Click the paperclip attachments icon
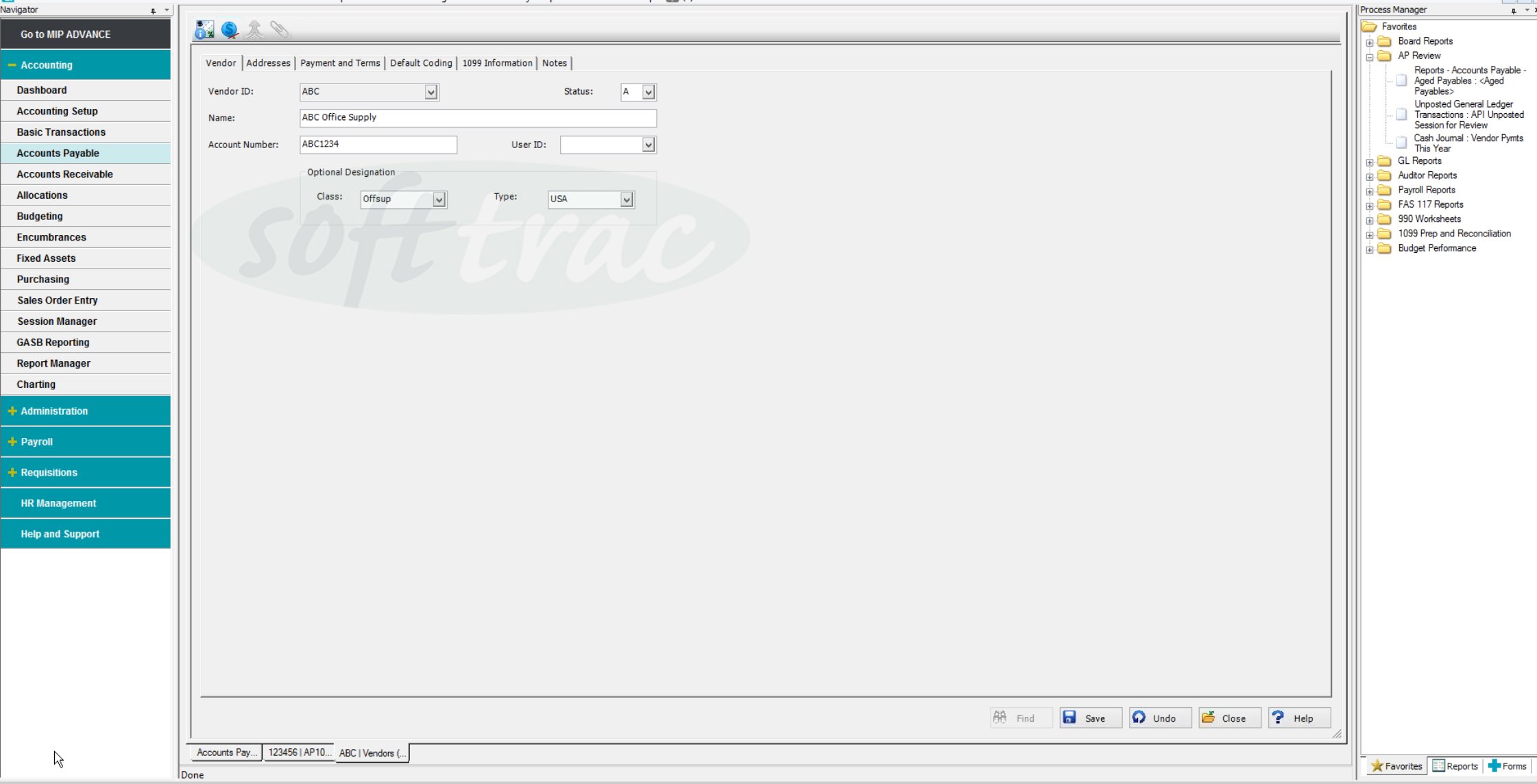 coord(279,29)
